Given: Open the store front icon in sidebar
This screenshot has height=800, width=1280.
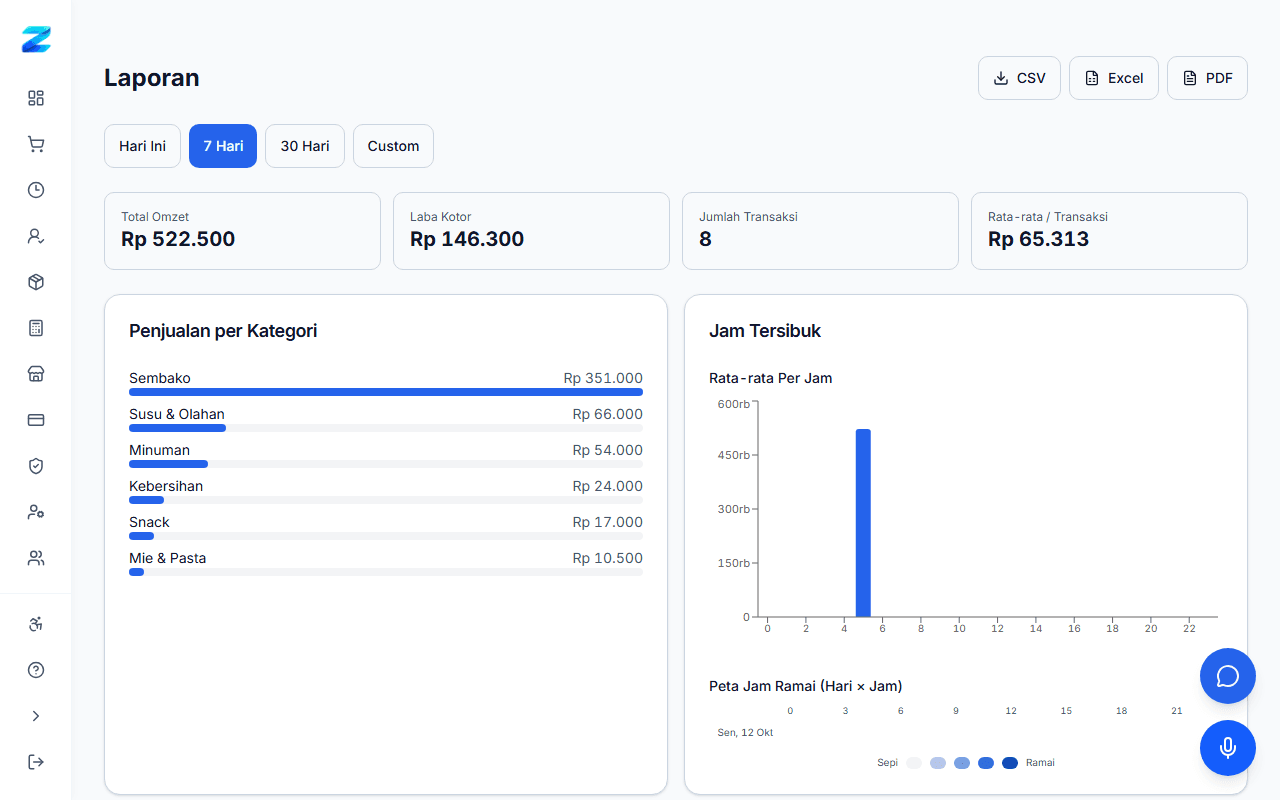Looking at the screenshot, I should click(x=36, y=374).
